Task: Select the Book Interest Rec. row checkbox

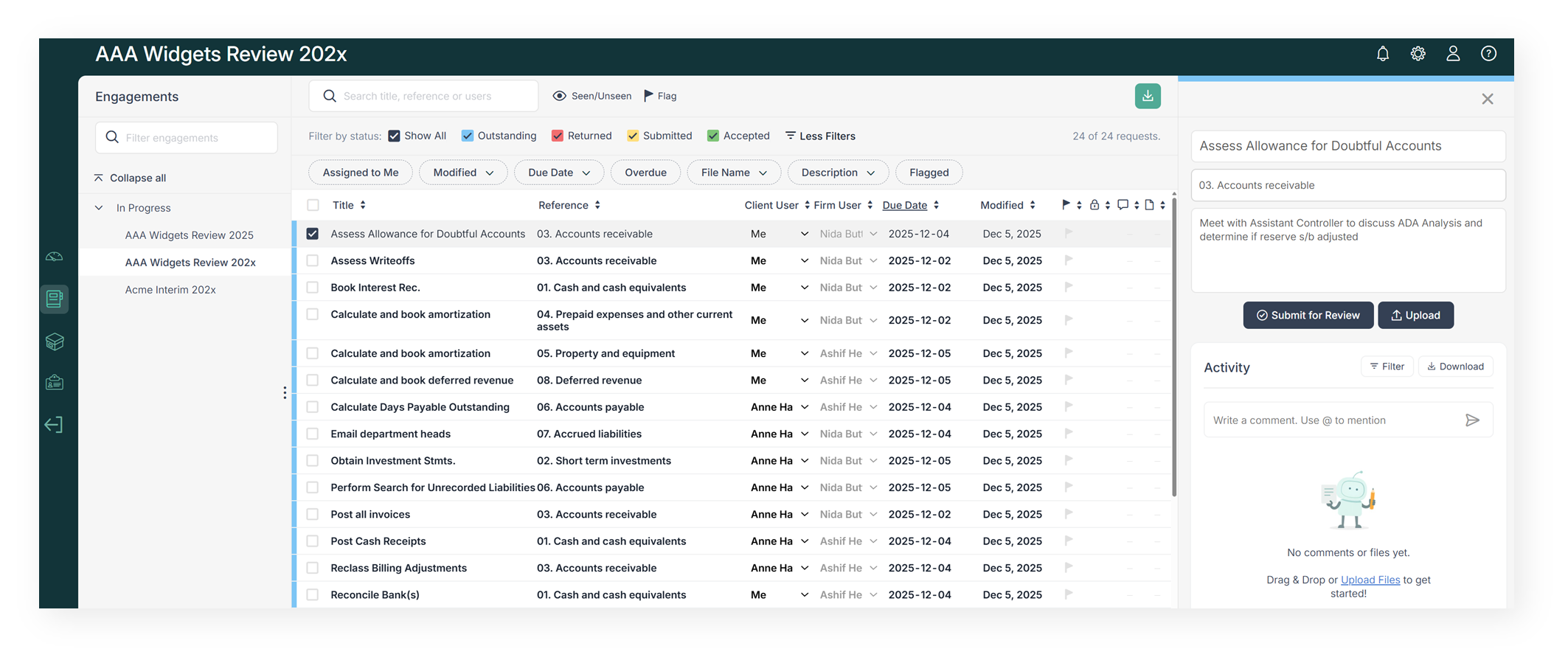Action: 313,288
